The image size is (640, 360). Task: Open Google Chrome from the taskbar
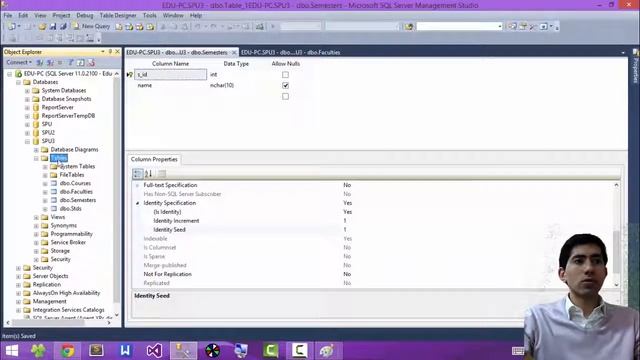click(x=67, y=351)
